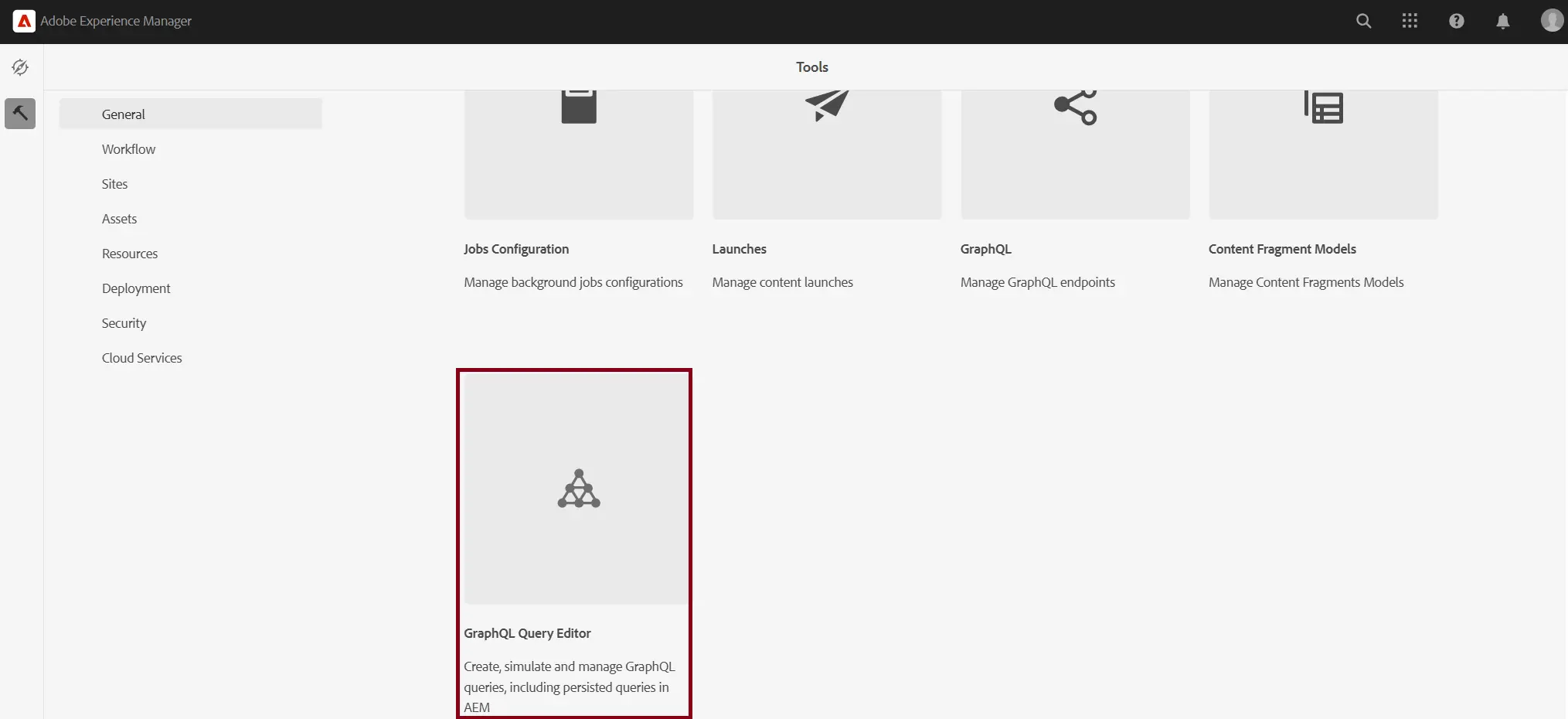Open the Solutions grid switcher
Screen dimensions: 1568x719
[x=1410, y=21]
